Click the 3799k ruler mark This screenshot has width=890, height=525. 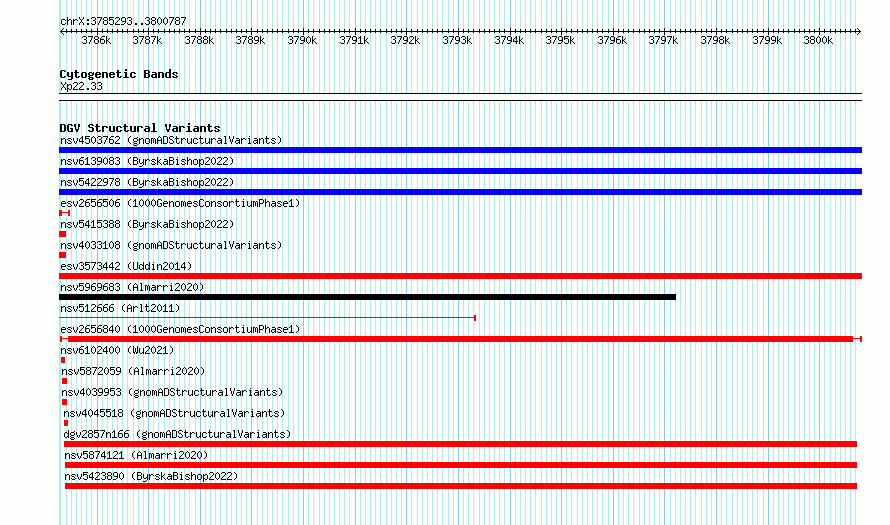point(767,40)
